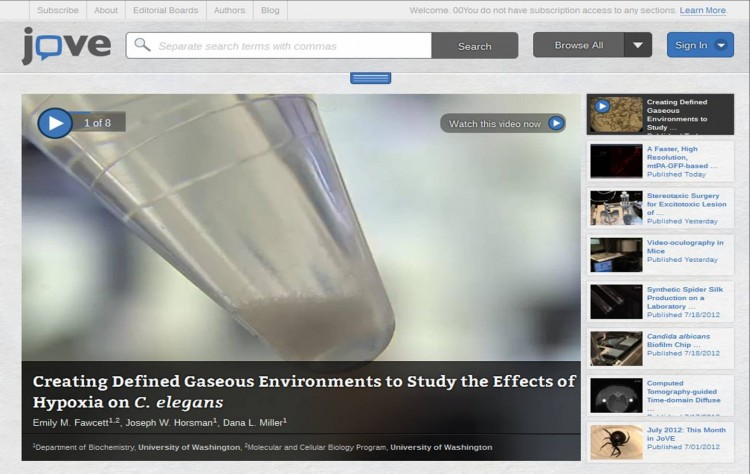Click the Learn More link
The width and height of the screenshot is (750, 474).
(702, 10)
